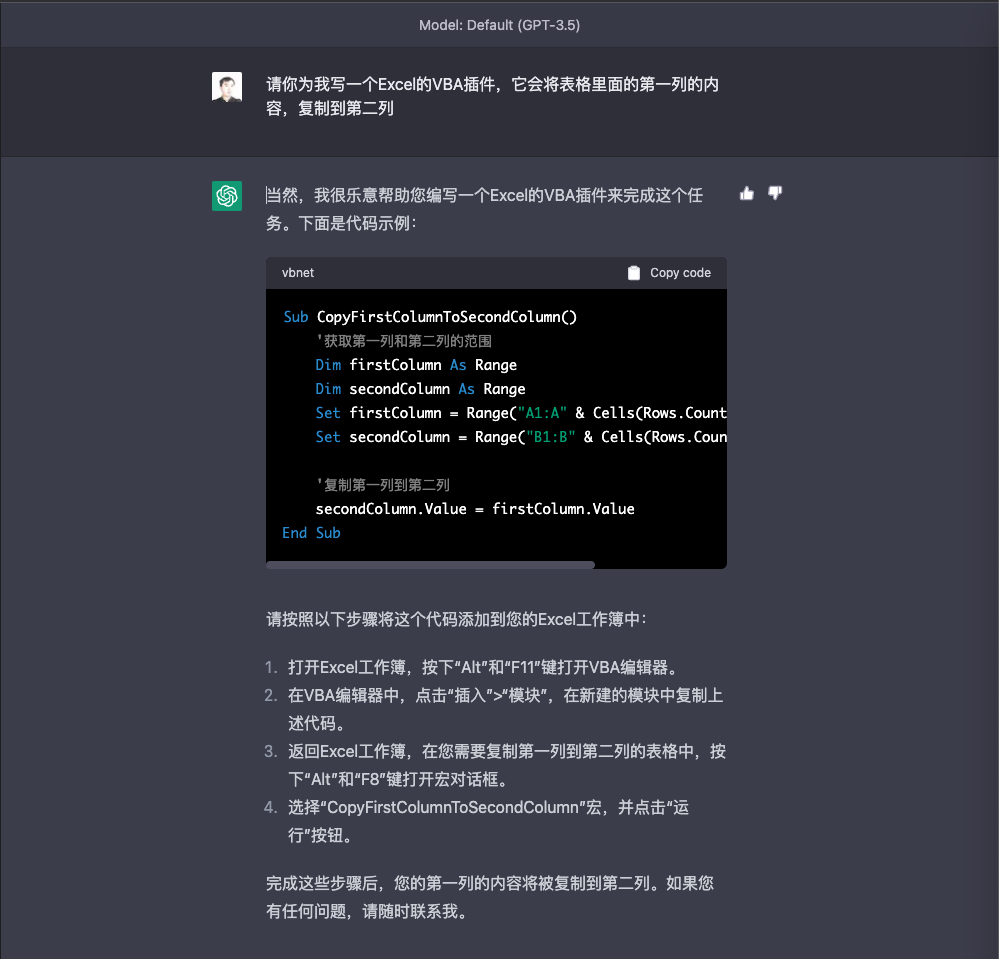Click the user's prompt about Excel VBA

(x=492, y=96)
